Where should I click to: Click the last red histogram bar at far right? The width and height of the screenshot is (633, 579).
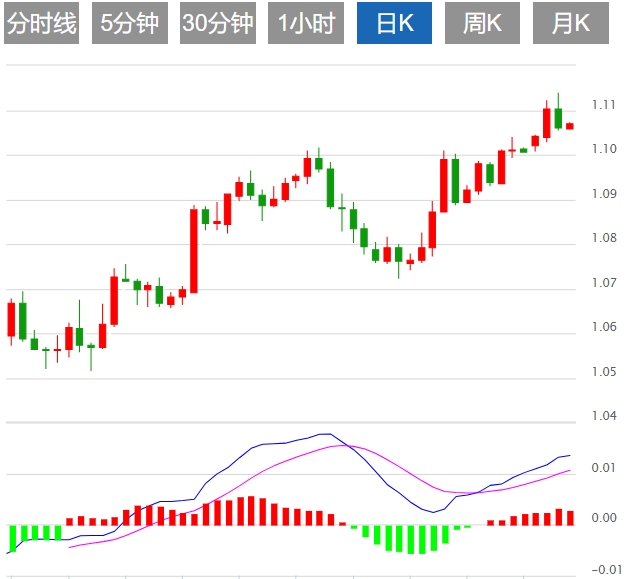click(570, 518)
